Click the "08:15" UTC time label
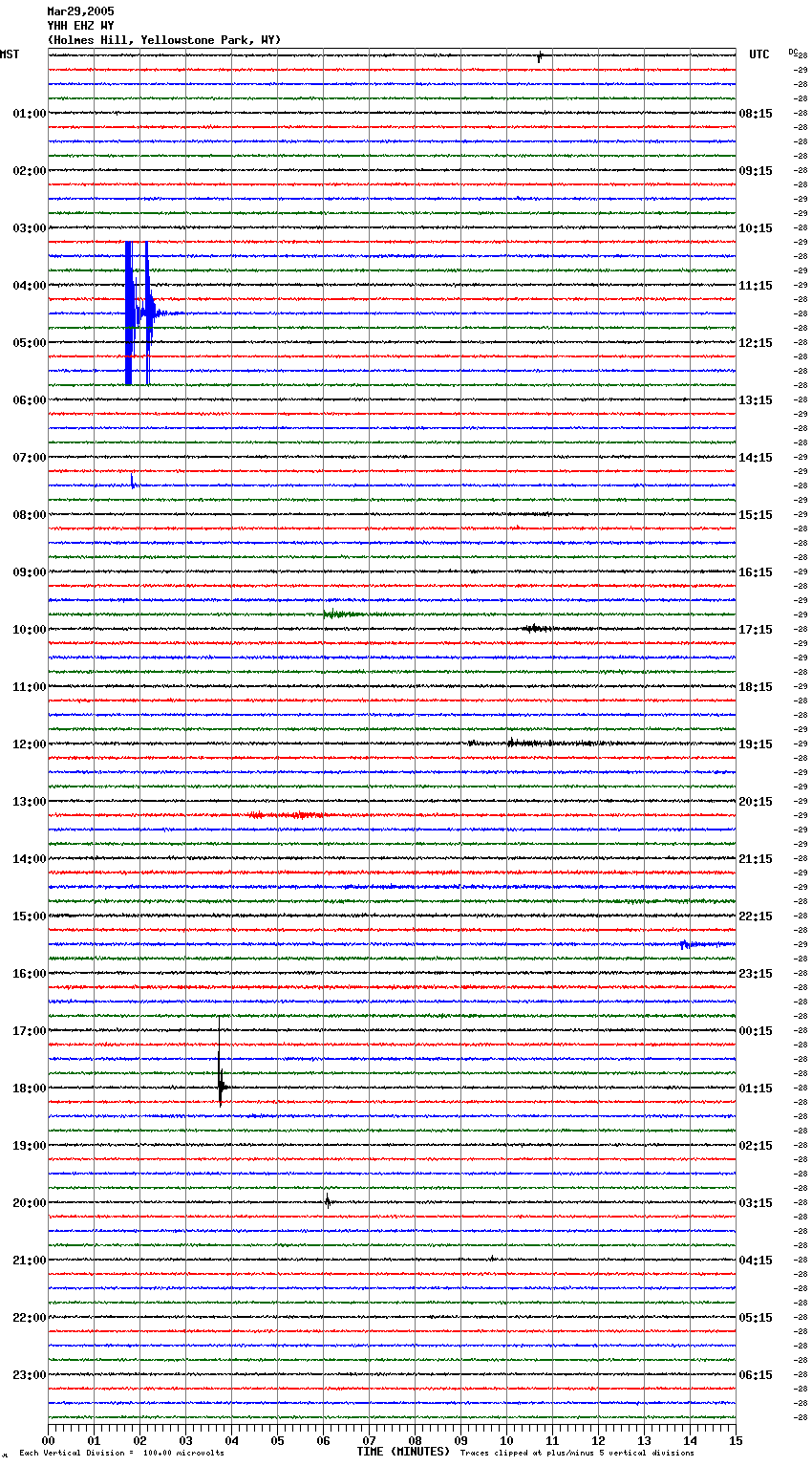Screen dimensions: 812x1466 click(x=756, y=114)
